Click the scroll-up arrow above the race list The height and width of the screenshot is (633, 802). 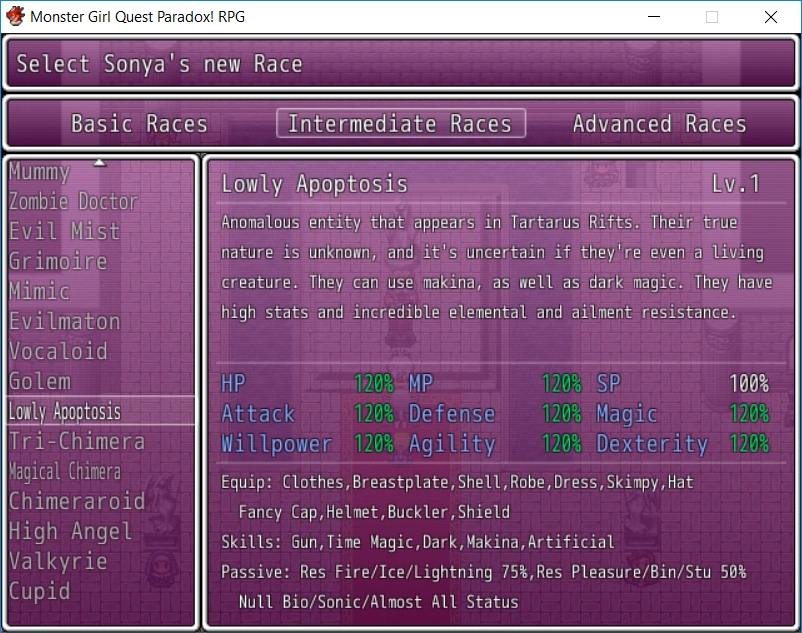tap(100, 163)
